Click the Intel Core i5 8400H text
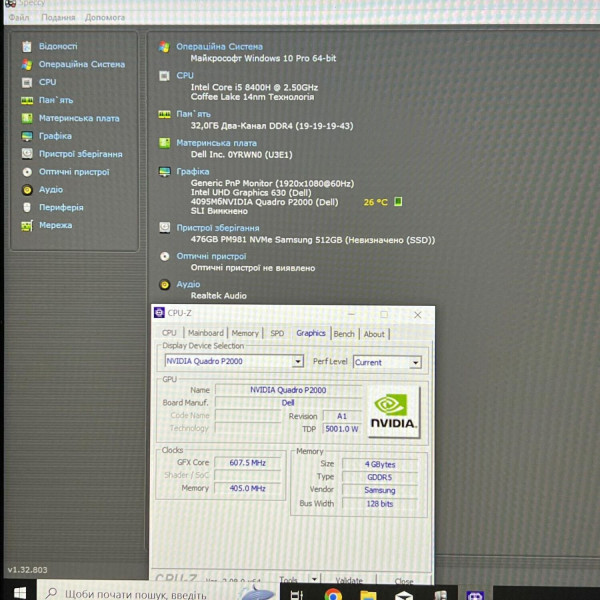This screenshot has width=600, height=600. point(254,87)
